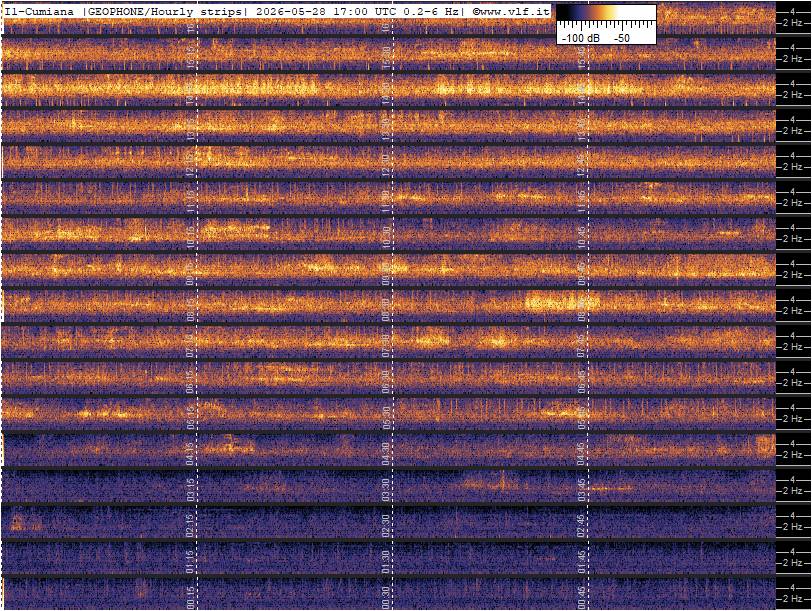Click the "06:15" time label

pos(191,382)
